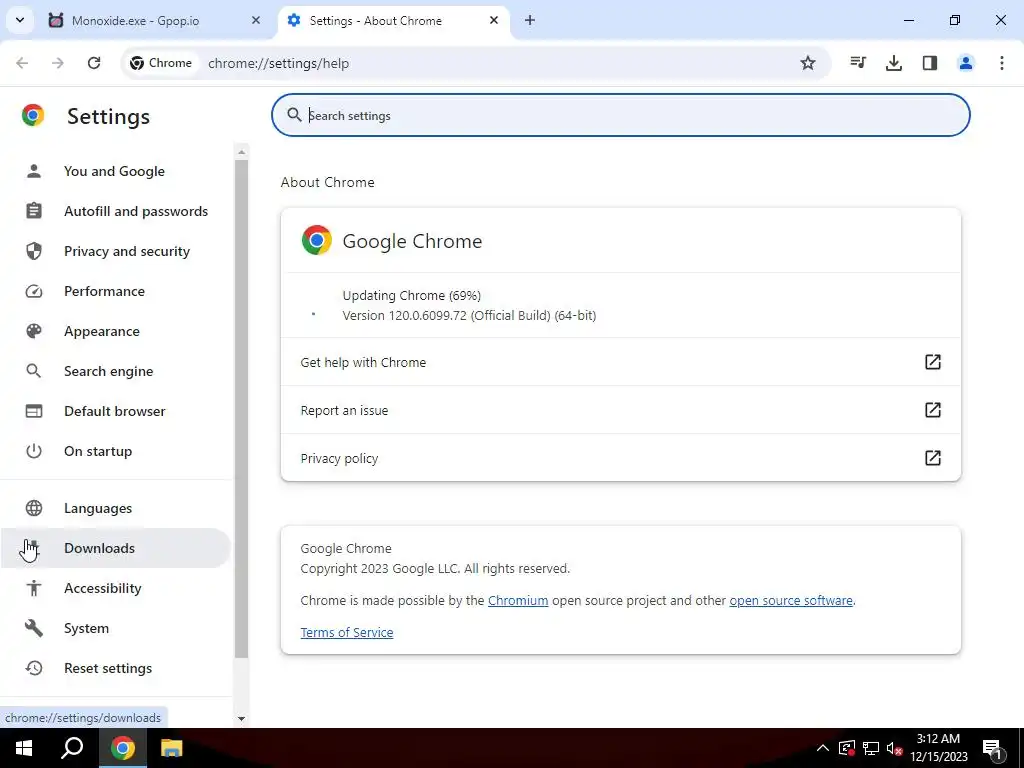This screenshot has height=768, width=1024.
Task: Click the security alert tray icon
Action: [x=846, y=748]
